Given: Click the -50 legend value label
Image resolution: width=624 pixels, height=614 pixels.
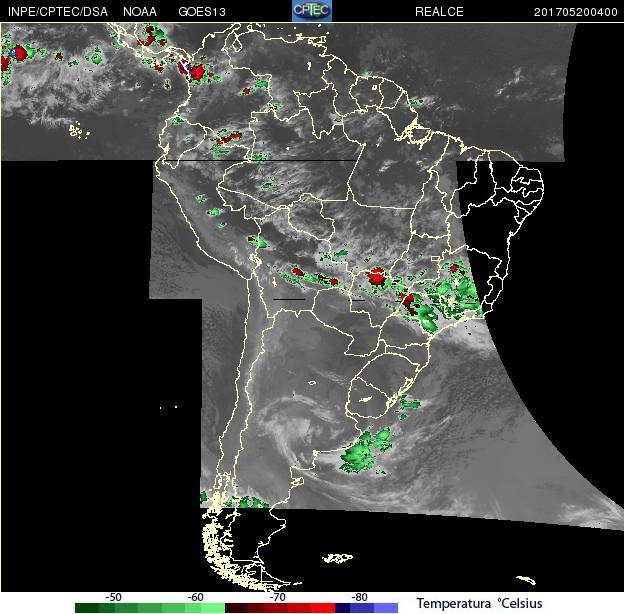Looking at the screenshot, I should pyautogui.click(x=113, y=597).
